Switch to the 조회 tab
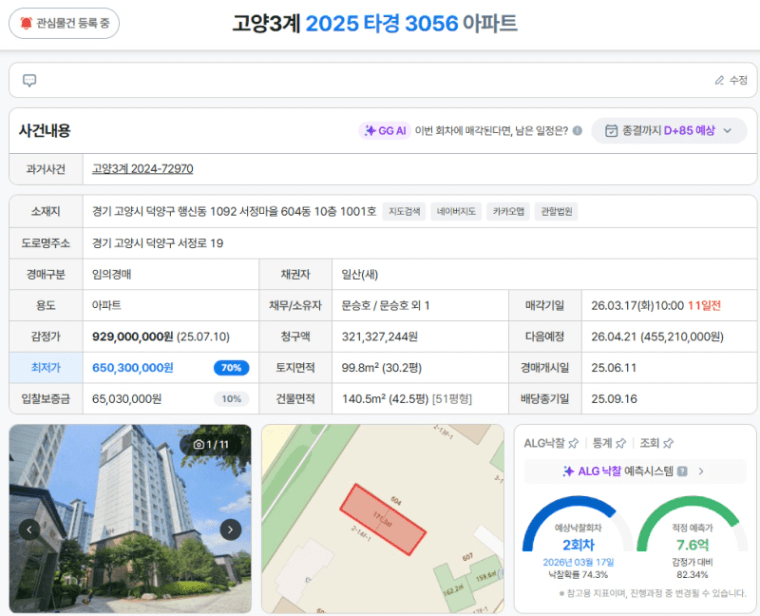This screenshot has height=616, width=760. [649, 442]
